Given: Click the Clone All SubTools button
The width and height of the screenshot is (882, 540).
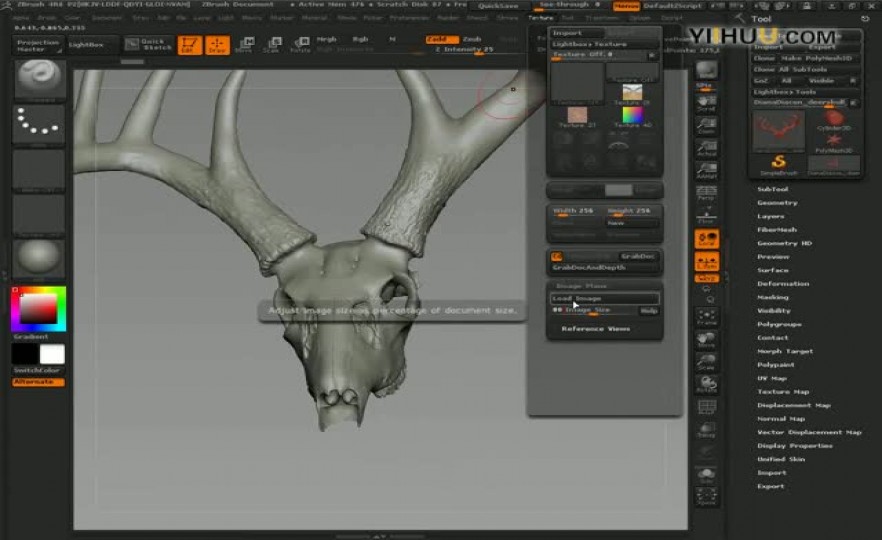Looking at the screenshot, I should [806, 70].
